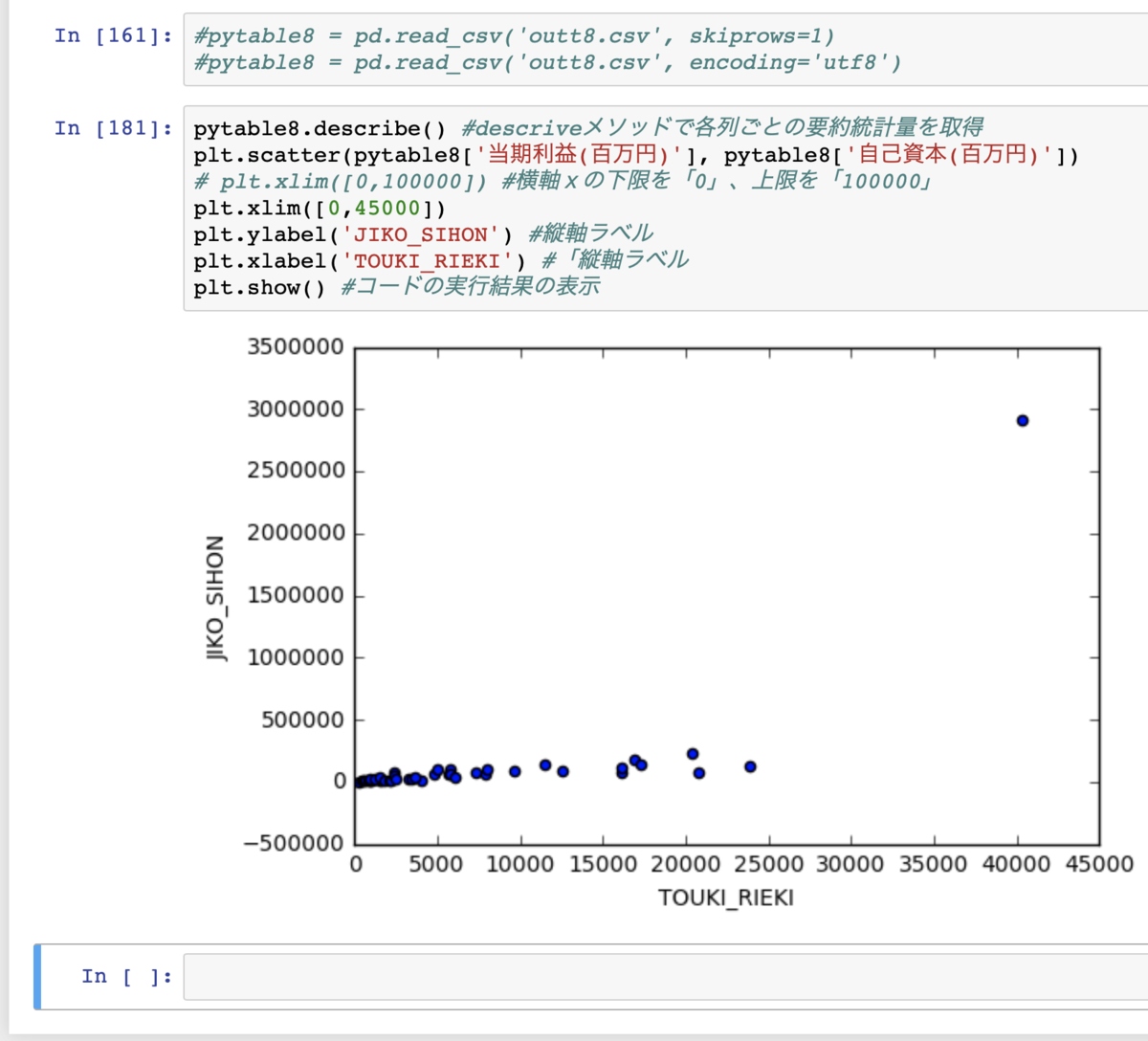Click the −500000 y-axis tick label
Image resolution: width=1148 pixels, height=1041 pixels.
coord(294,844)
